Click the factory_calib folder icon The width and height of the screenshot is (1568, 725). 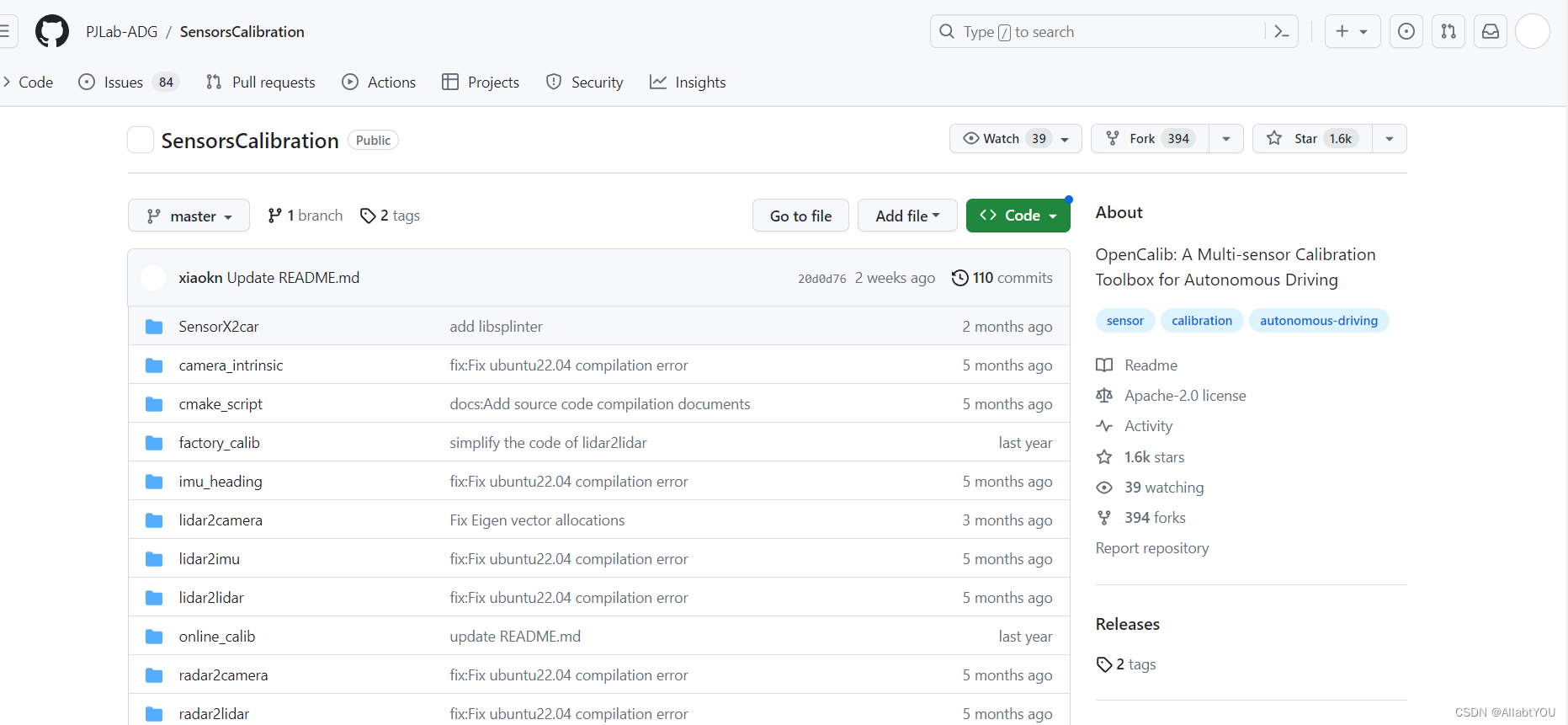click(154, 443)
